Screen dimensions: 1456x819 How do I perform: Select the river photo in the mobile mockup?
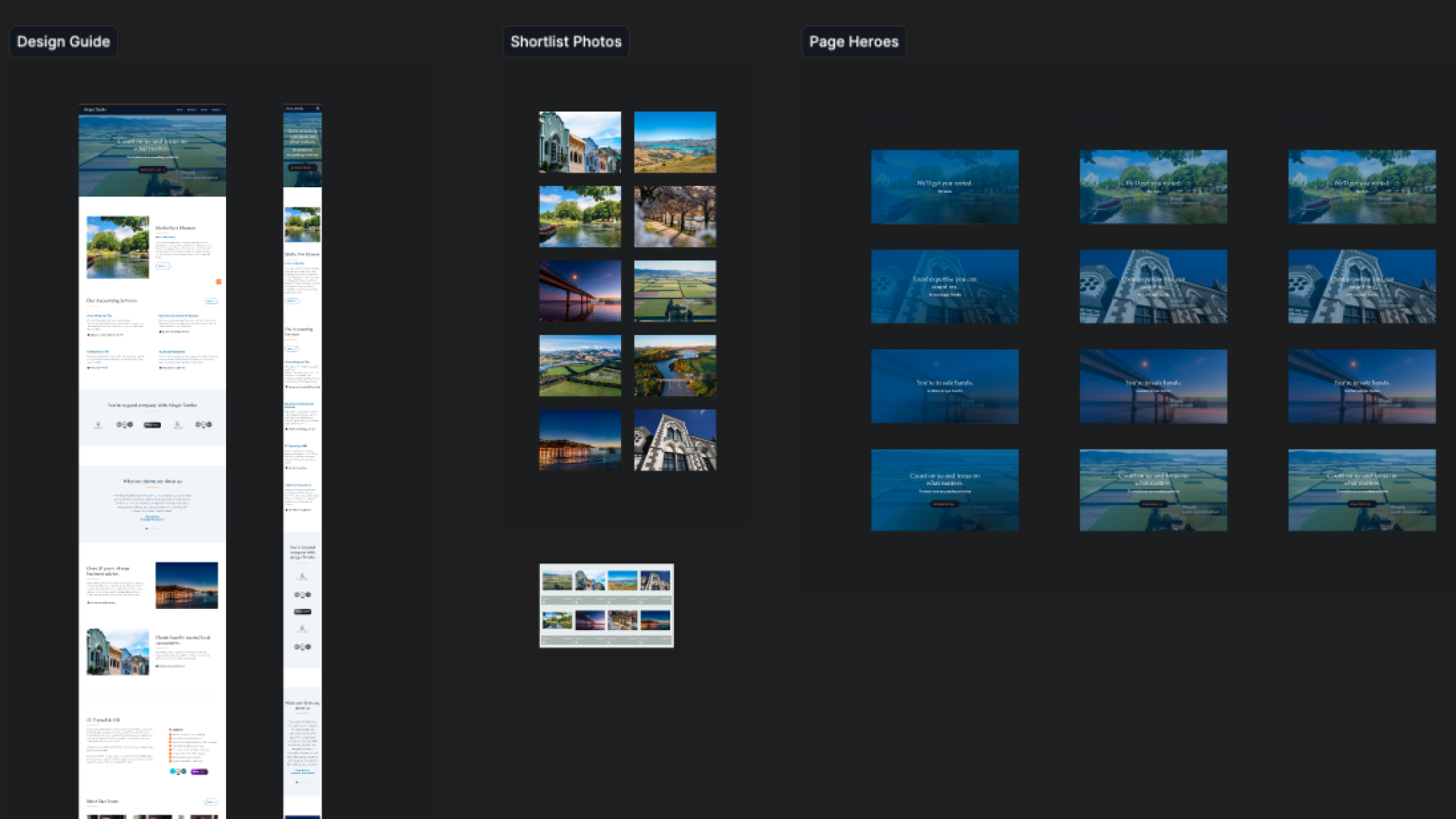coord(303,224)
